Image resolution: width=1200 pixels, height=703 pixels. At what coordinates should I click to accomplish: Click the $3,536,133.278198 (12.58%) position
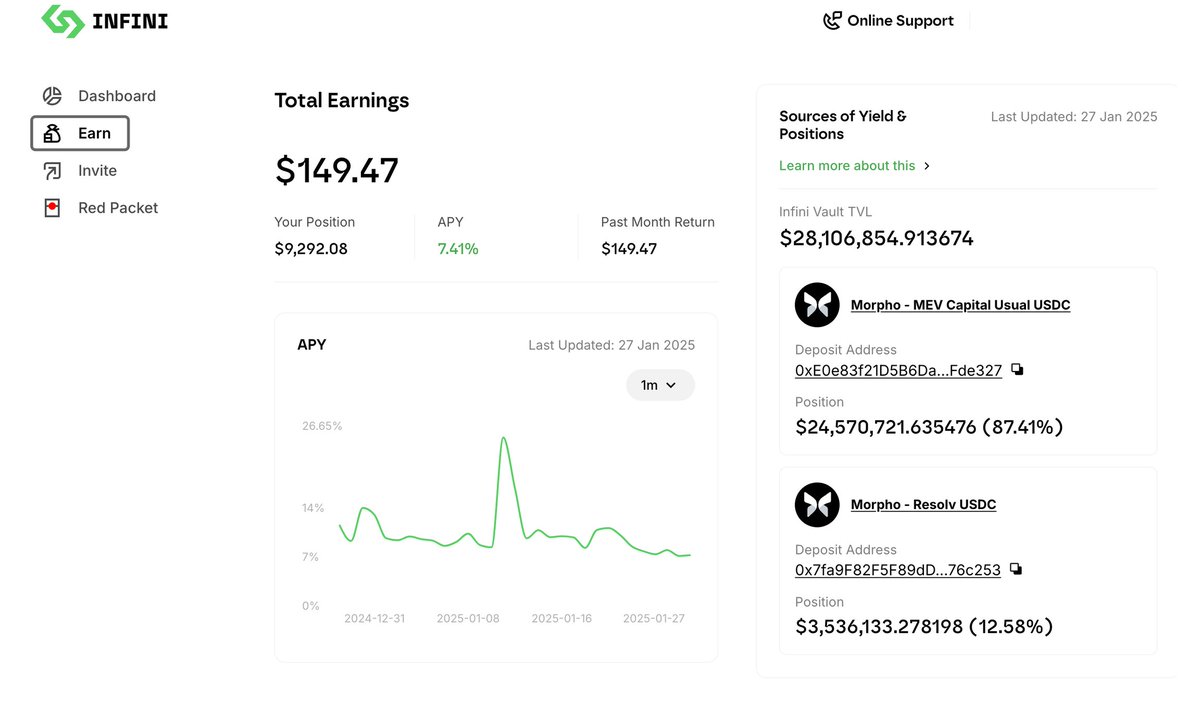tap(924, 627)
